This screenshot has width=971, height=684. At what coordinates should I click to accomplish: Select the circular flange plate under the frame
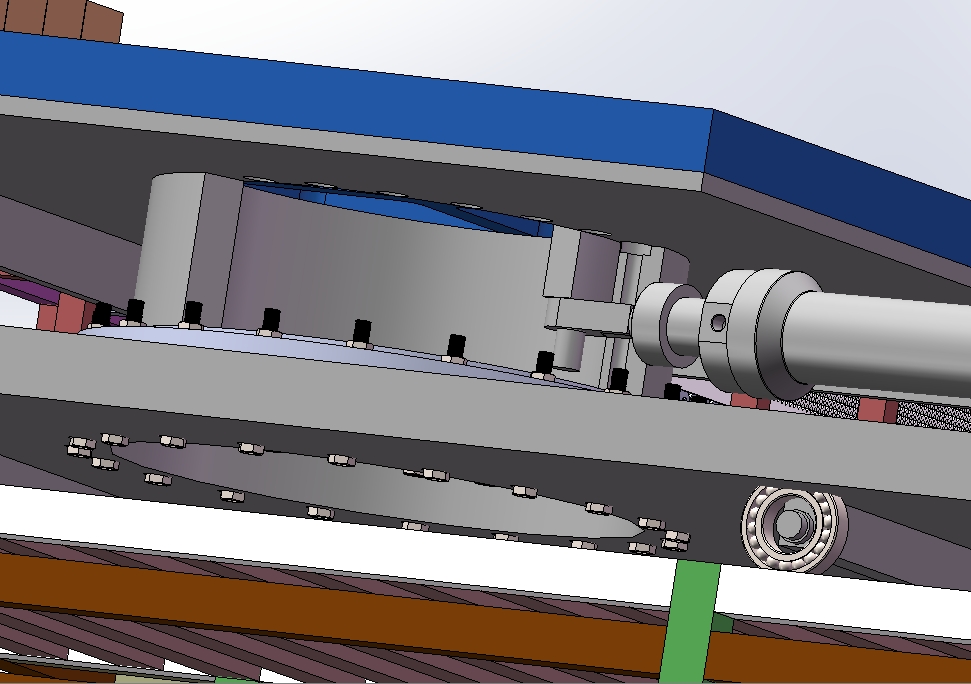tap(378, 489)
